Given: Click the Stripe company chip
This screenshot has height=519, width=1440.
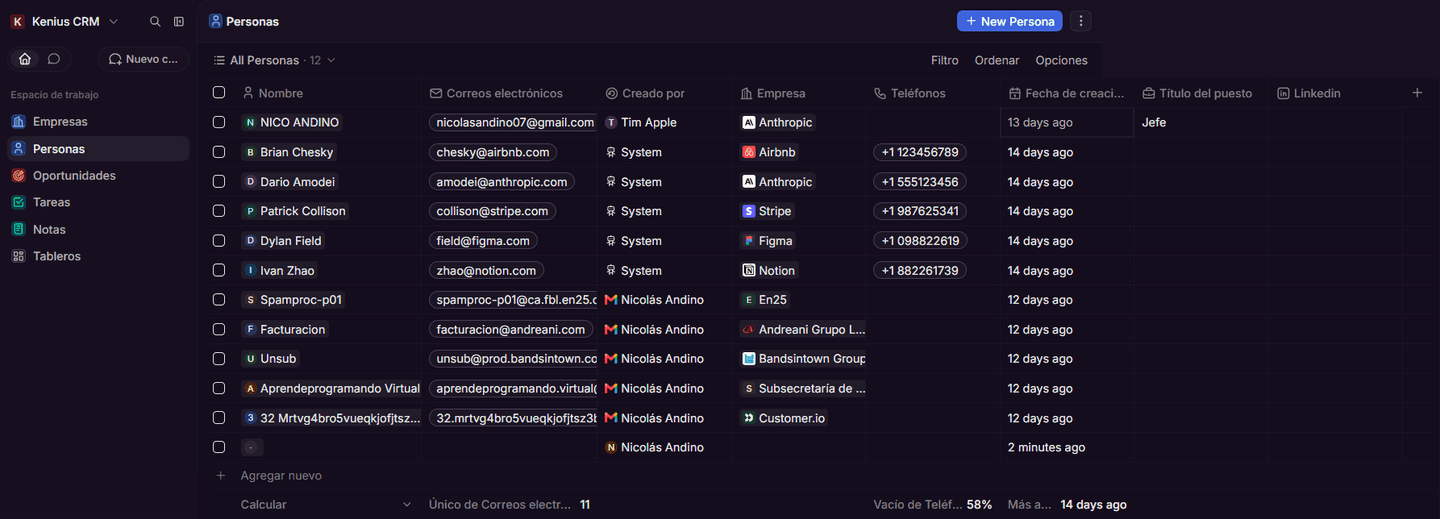Looking at the screenshot, I should pyautogui.click(x=767, y=211).
